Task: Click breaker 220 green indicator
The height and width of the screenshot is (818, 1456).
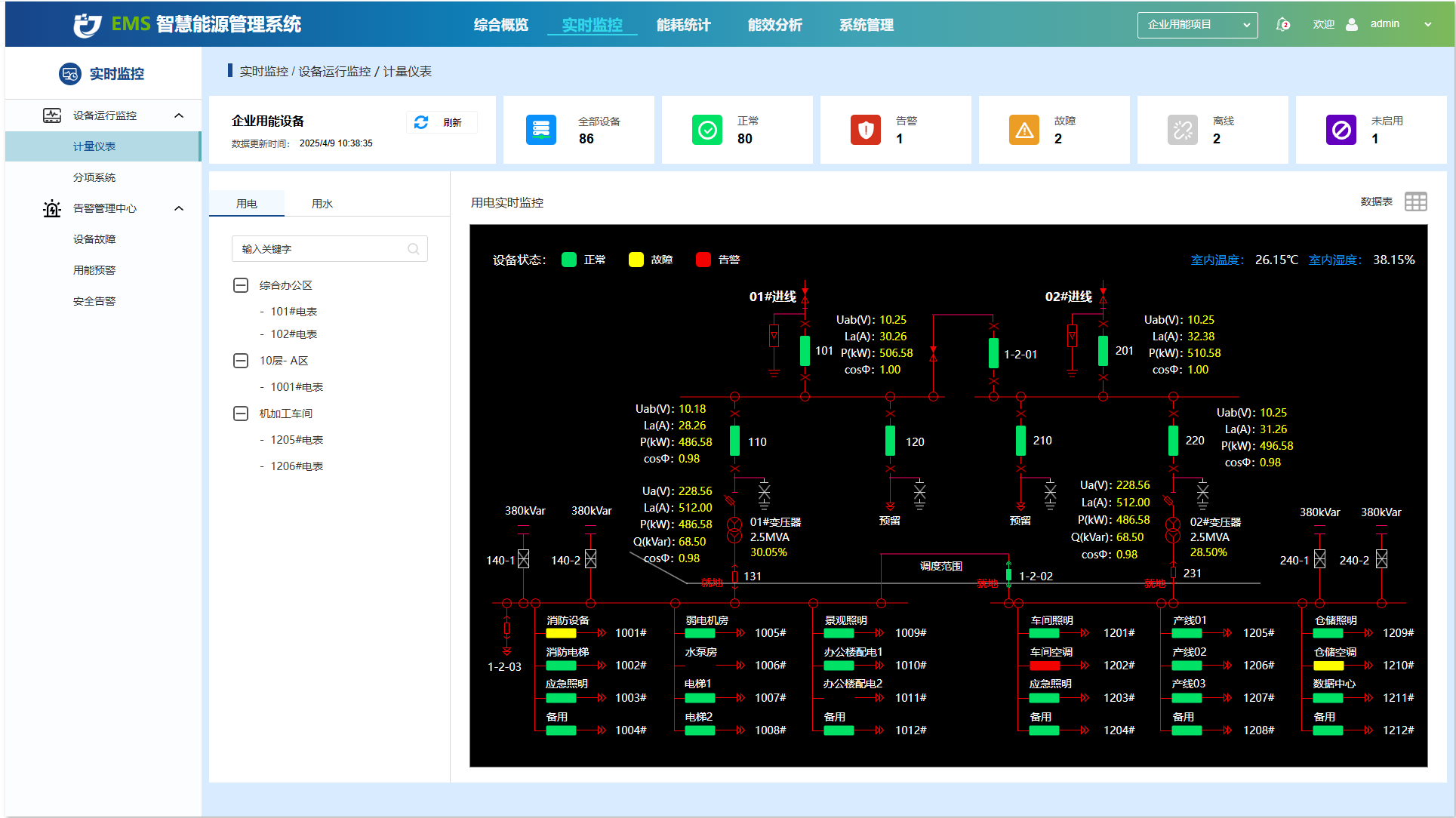Action: tap(1173, 441)
